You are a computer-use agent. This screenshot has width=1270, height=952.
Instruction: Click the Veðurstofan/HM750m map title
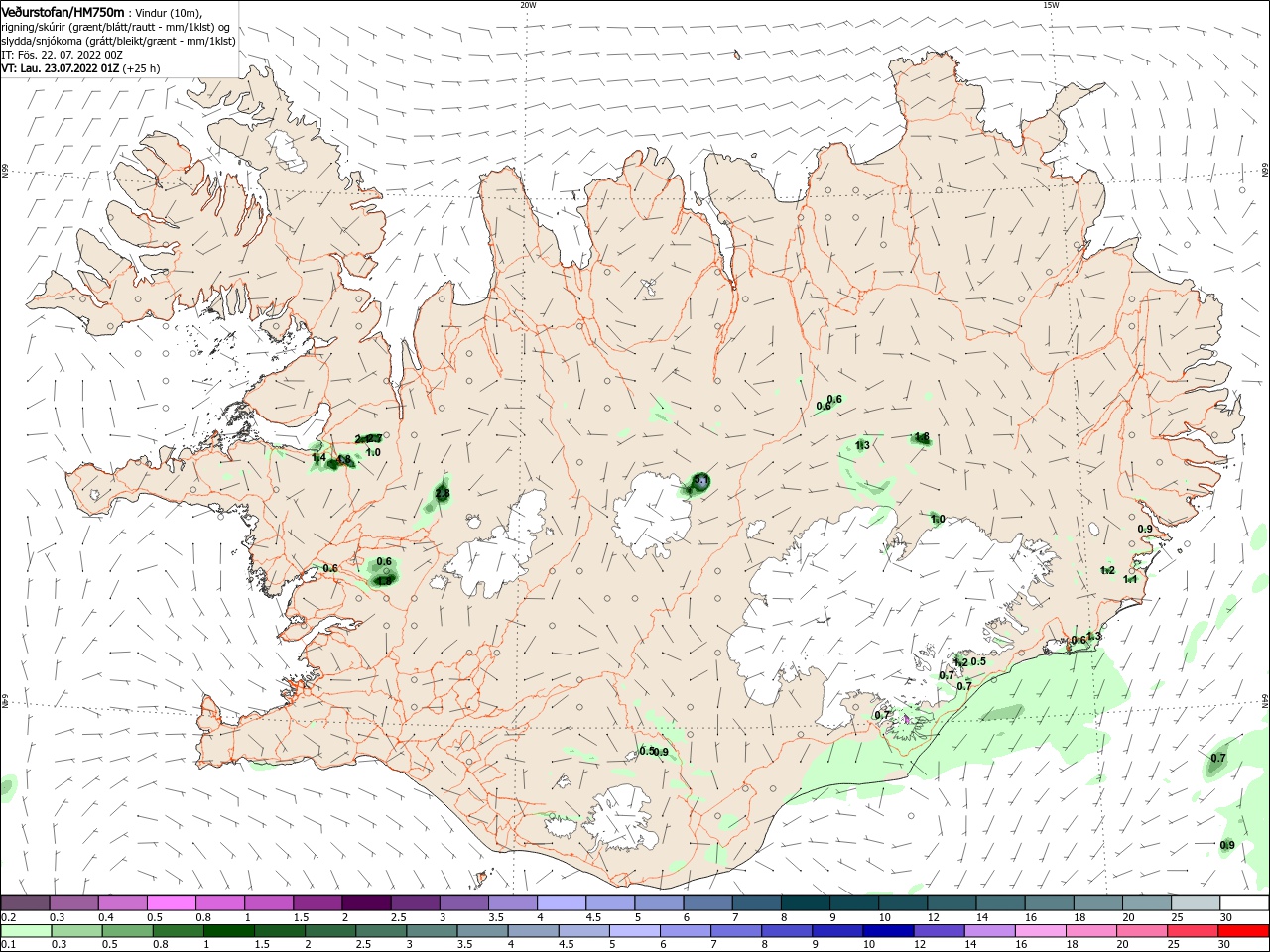coord(63,12)
